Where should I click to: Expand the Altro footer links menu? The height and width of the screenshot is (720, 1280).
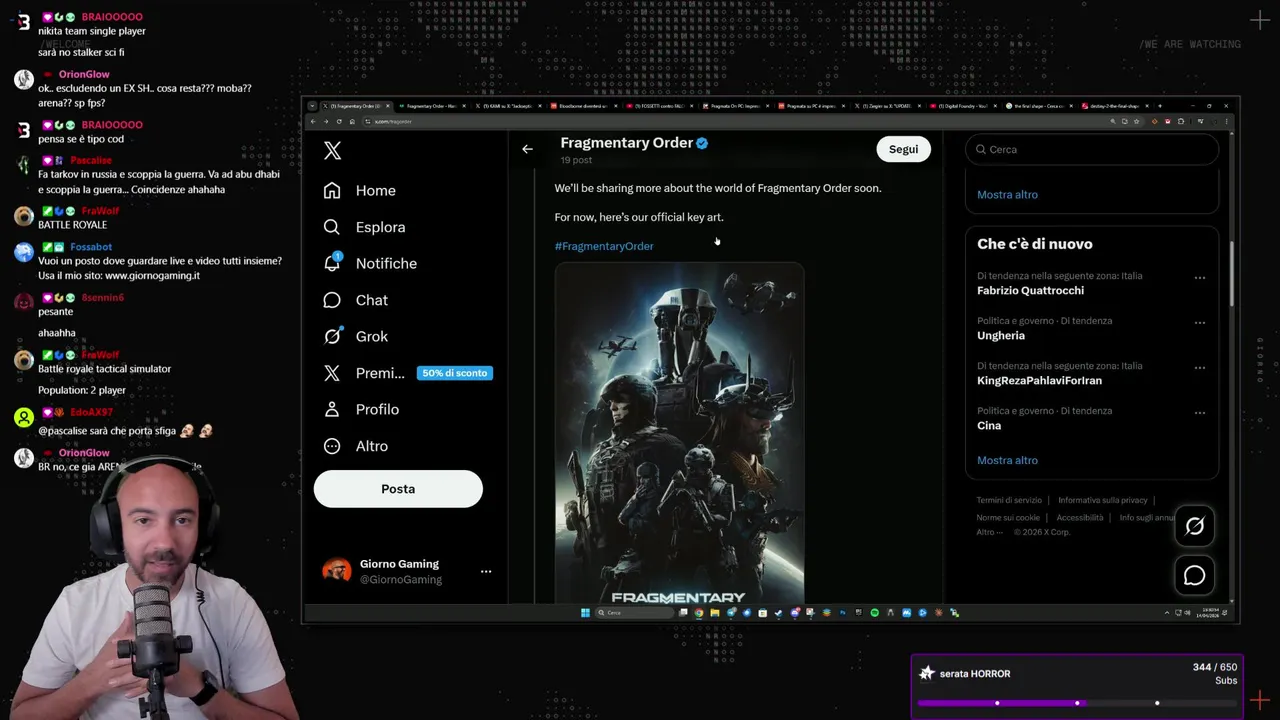989,532
